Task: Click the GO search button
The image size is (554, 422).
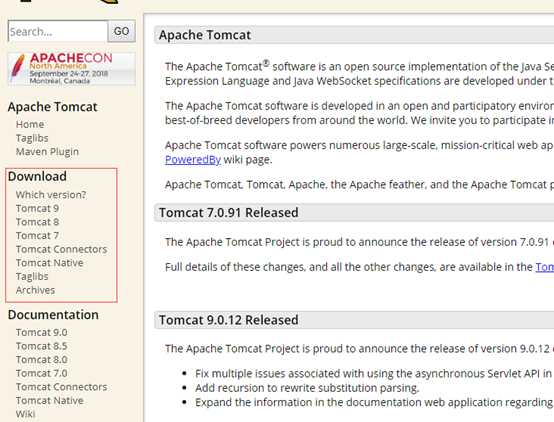Action: (122, 31)
